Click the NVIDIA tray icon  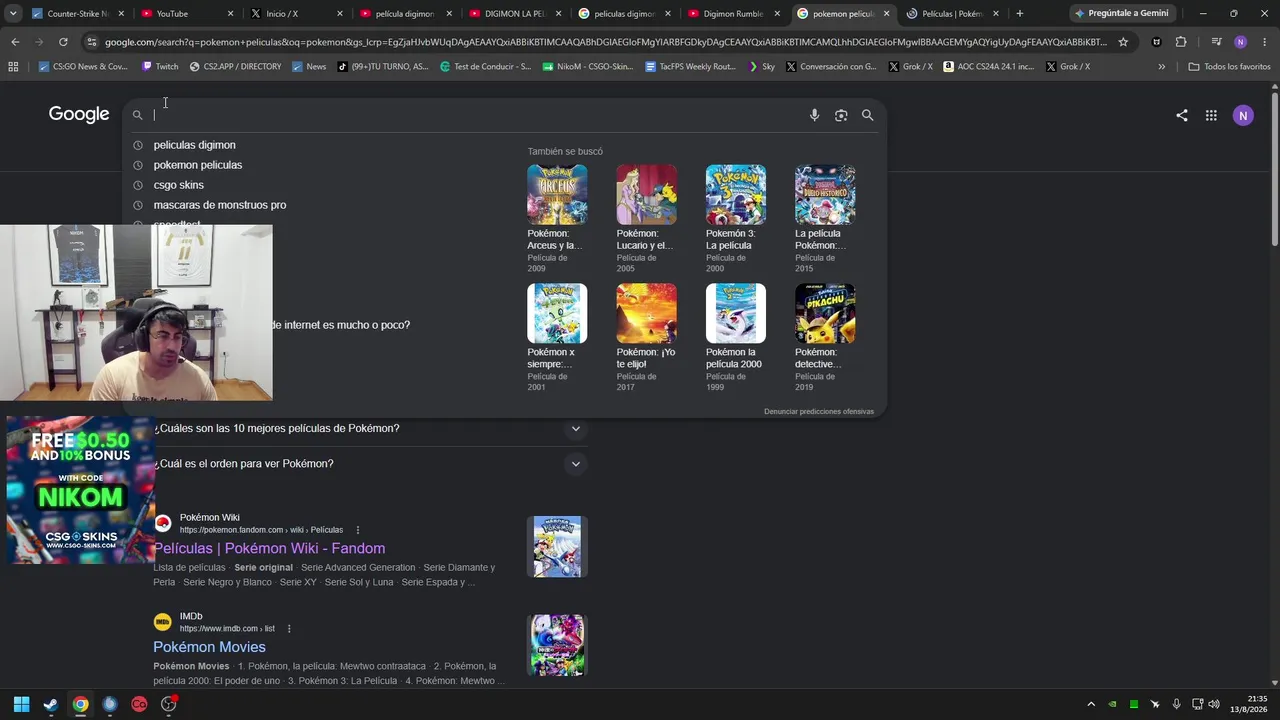pyautogui.click(x=1112, y=704)
